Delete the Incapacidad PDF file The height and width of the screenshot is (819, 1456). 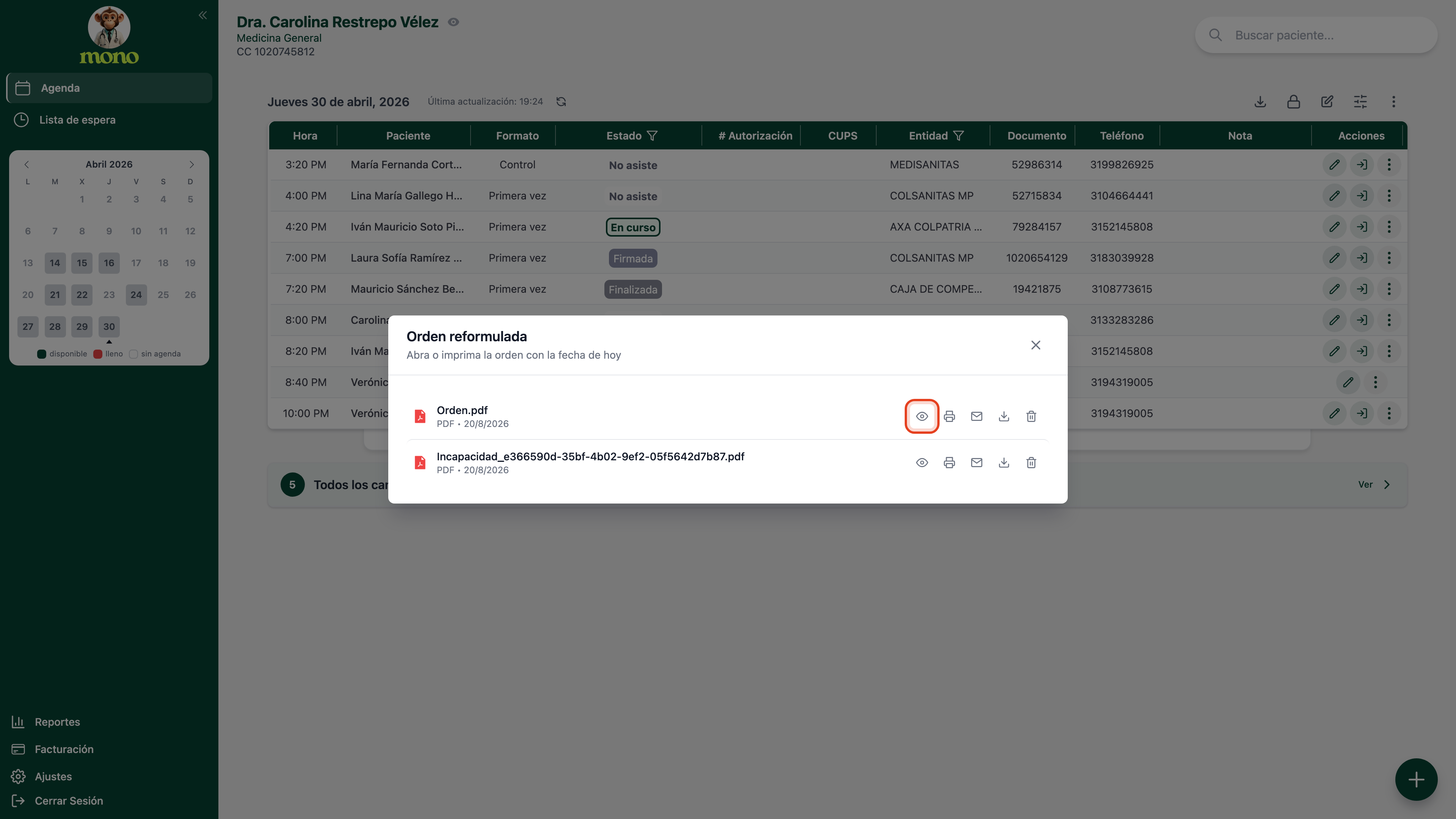(x=1031, y=463)
